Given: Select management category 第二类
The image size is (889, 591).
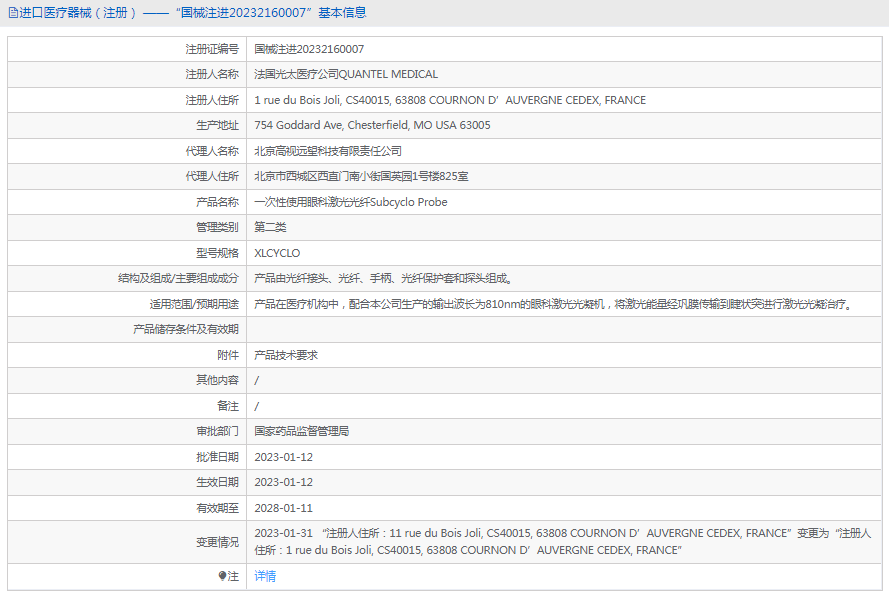Looking at the screenshot, I should point(270,227).
